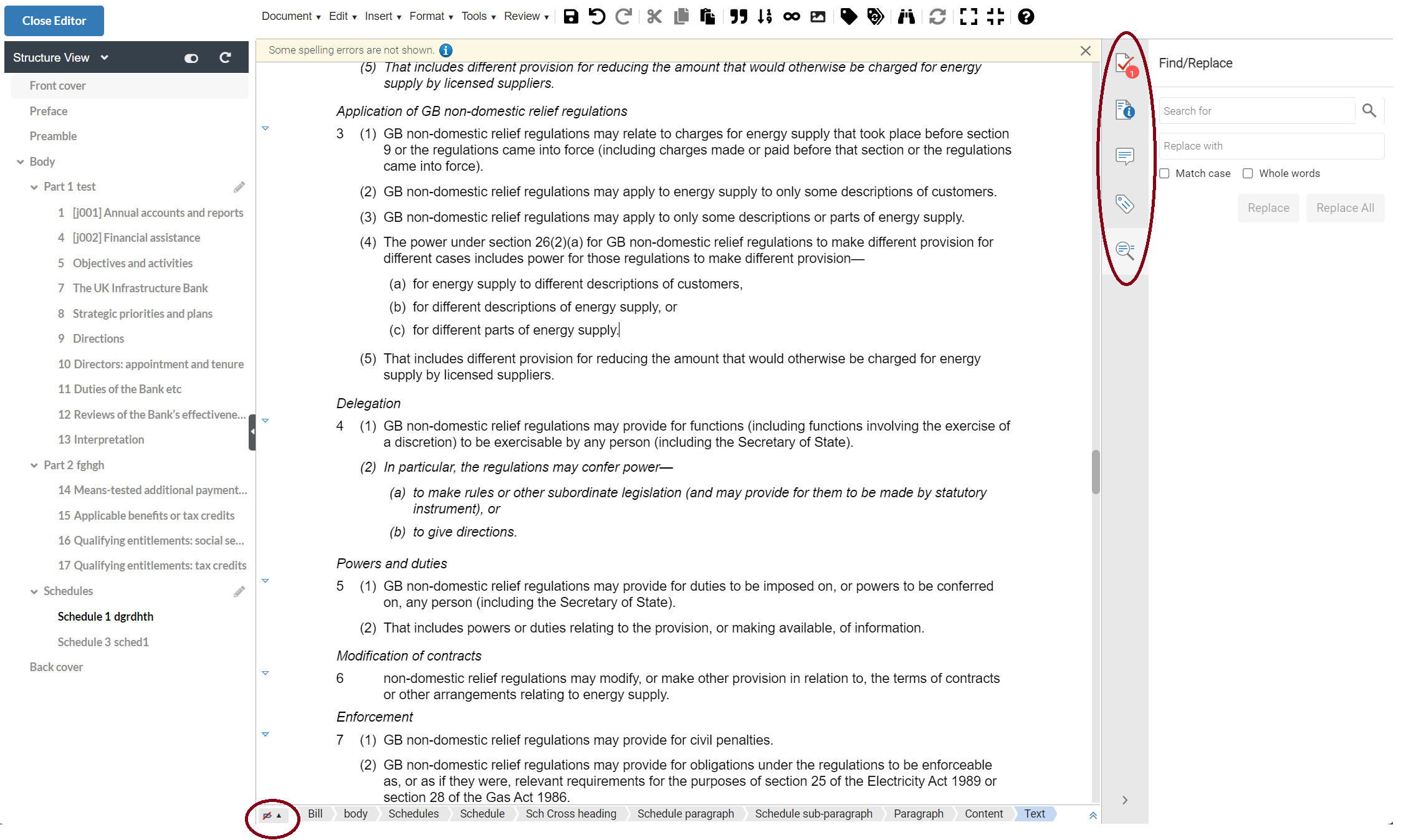This screenshot has width=1401, height=840.
Task: Collapse the Schedules tree node
Action: 34,591
